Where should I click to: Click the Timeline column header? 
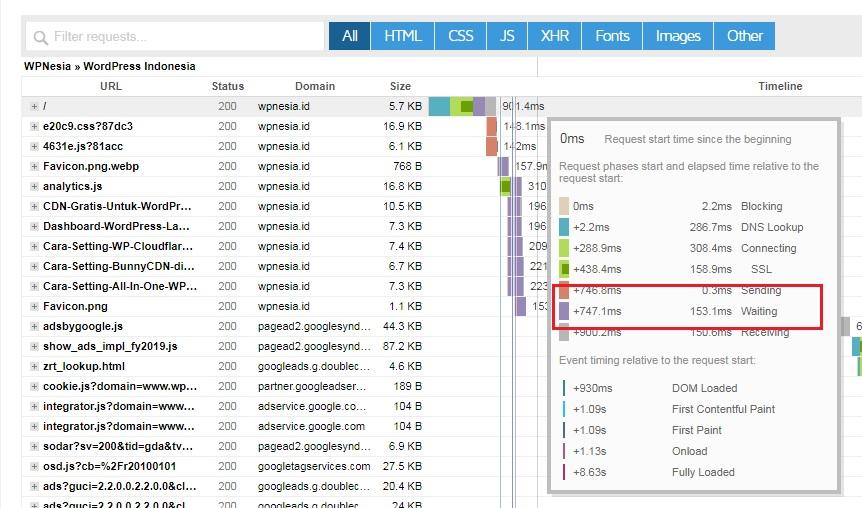point(780,86)
